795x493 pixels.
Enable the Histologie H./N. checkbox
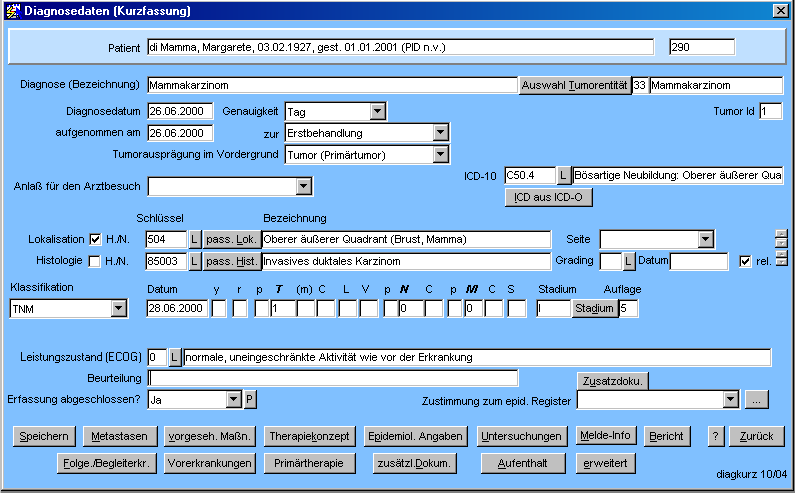coord(96,261)
